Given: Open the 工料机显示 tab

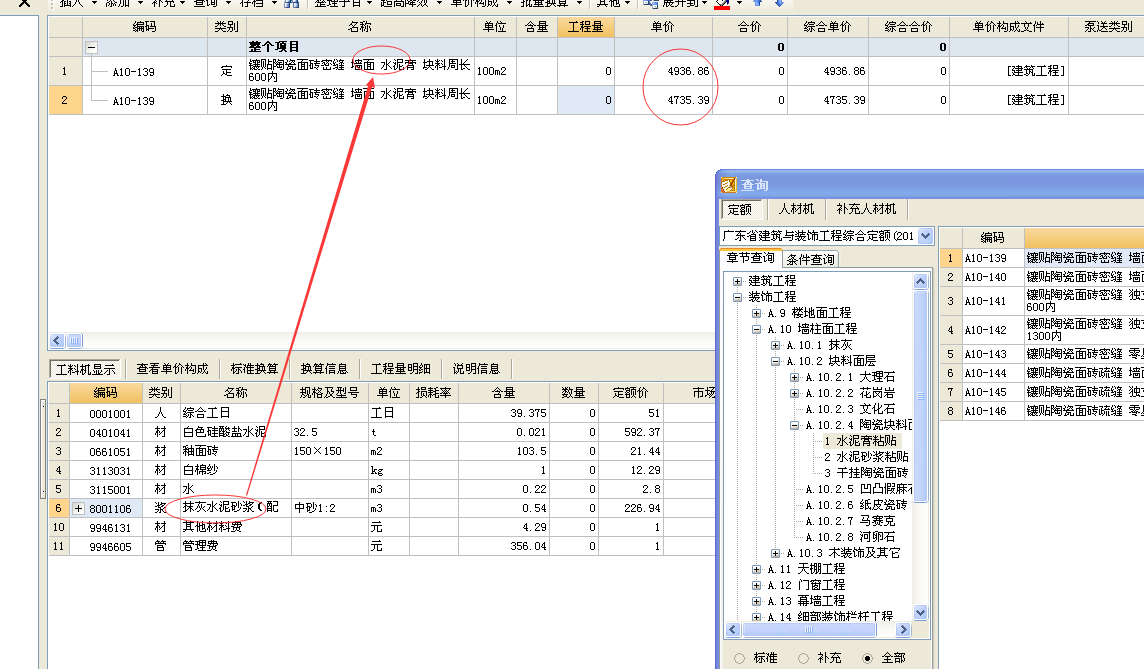Looking at the screenshot, I should (85, 369).
